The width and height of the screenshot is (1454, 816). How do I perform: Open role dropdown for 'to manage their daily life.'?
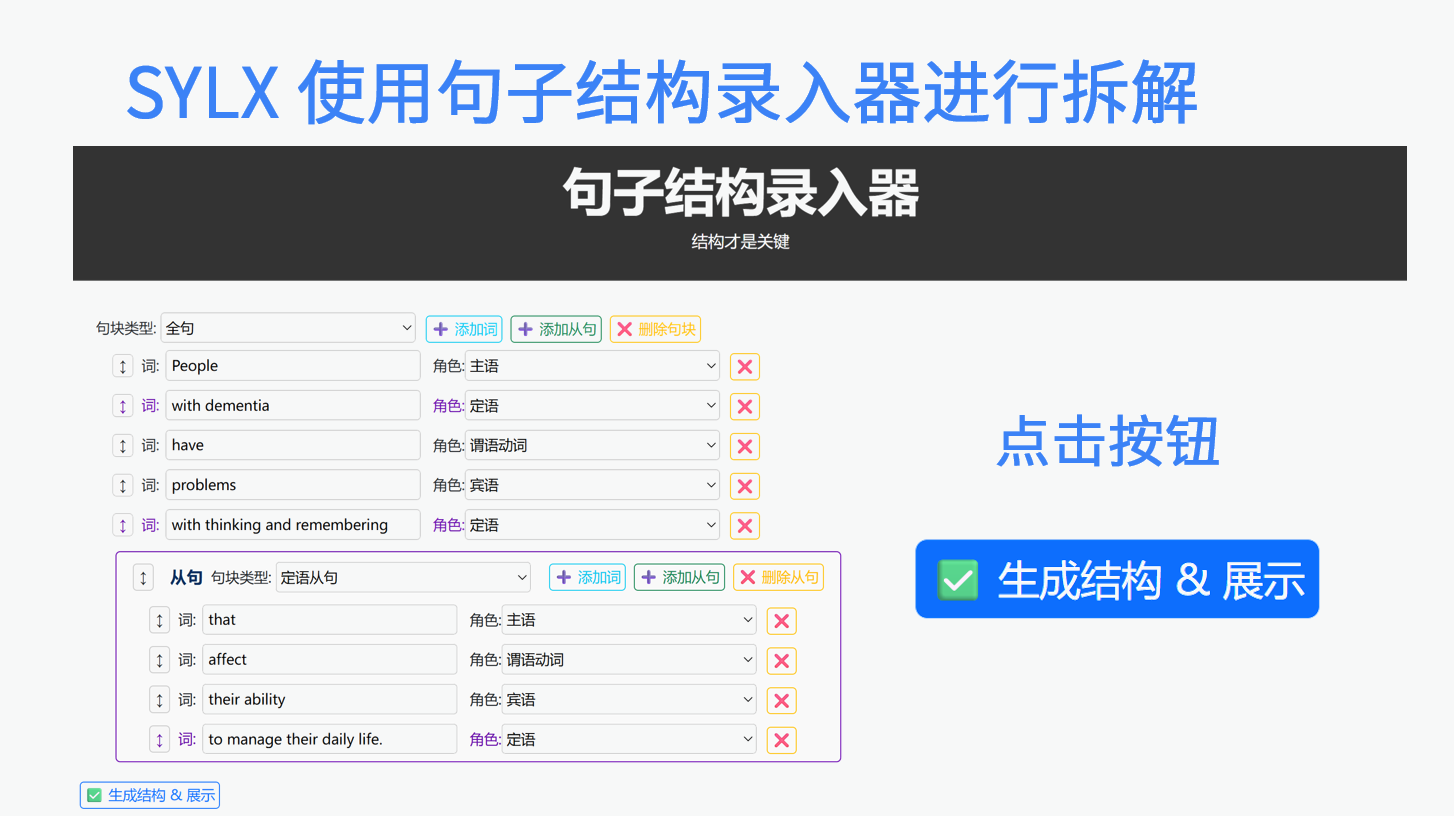click(x=629, y=740)
